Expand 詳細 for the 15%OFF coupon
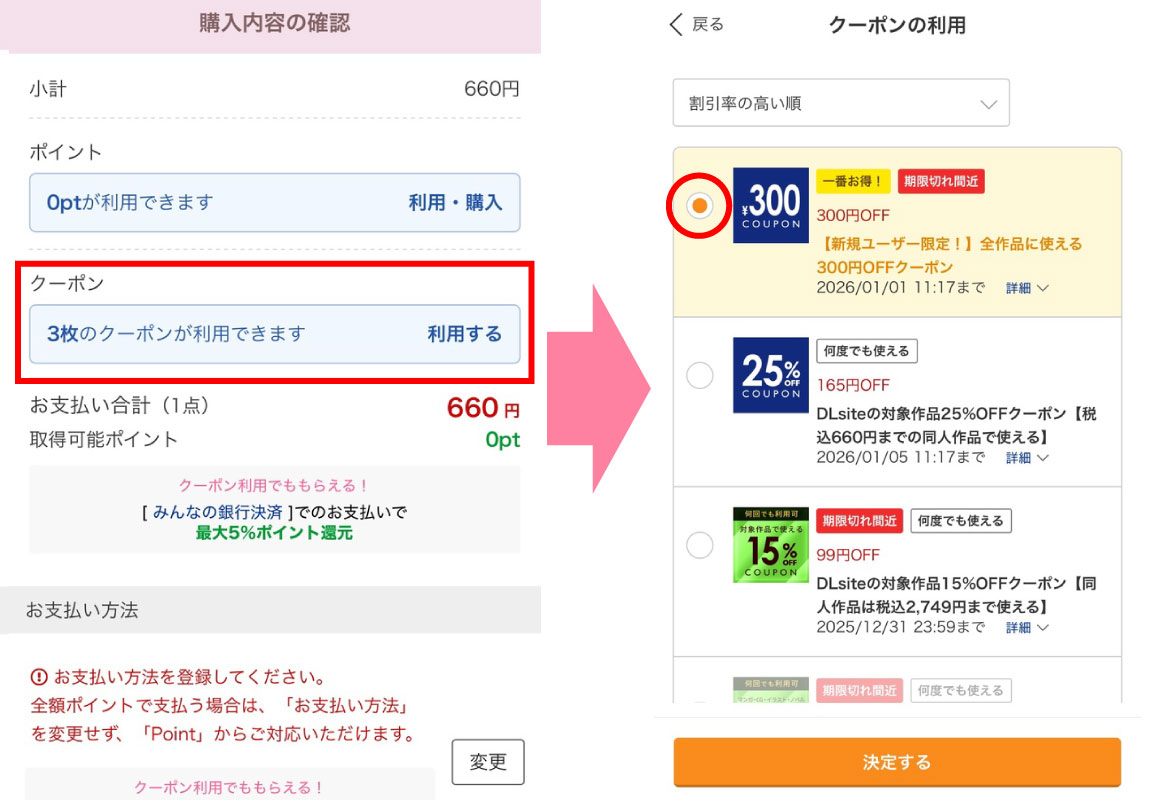Screen dimensions: 1150x800 (1026, 628)
